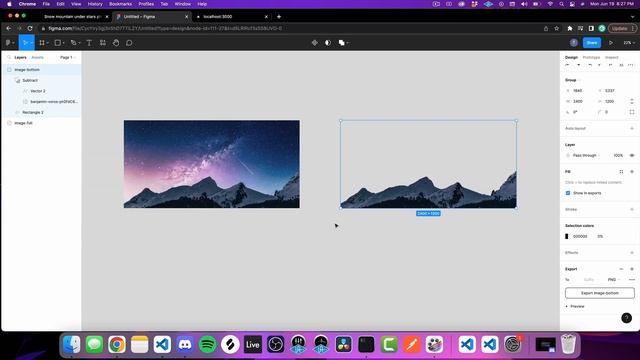Viewport: 640px width, 360px height.
Task: Click the layer opacity 100% field
Action: [618, 155]
